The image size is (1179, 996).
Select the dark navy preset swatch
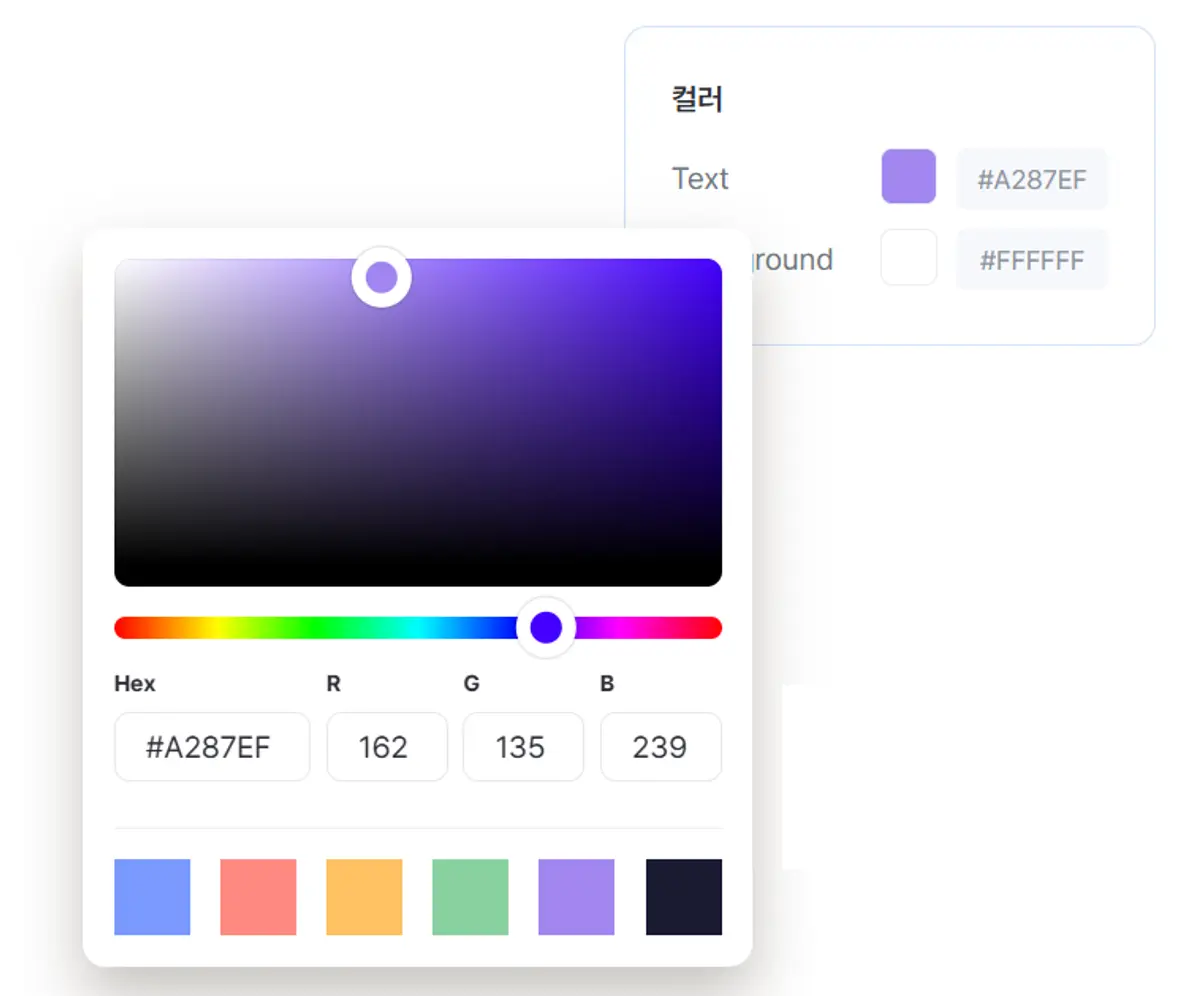point(683,897)
